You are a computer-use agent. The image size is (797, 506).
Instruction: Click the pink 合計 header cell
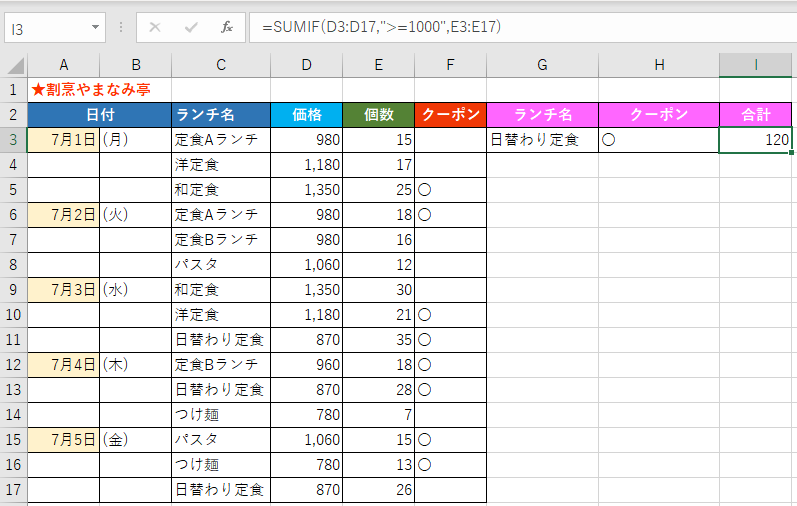[x=756, y=115]
